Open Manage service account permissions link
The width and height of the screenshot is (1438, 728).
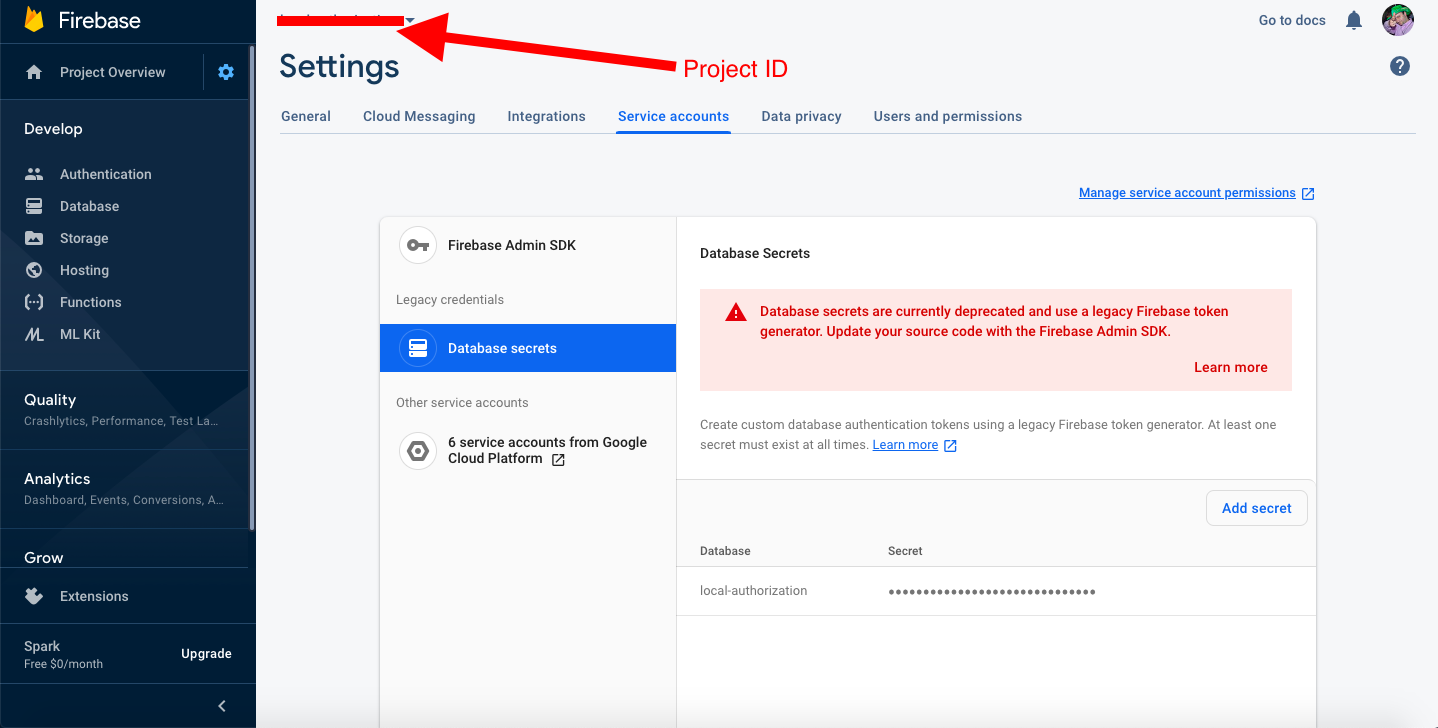1187,193
